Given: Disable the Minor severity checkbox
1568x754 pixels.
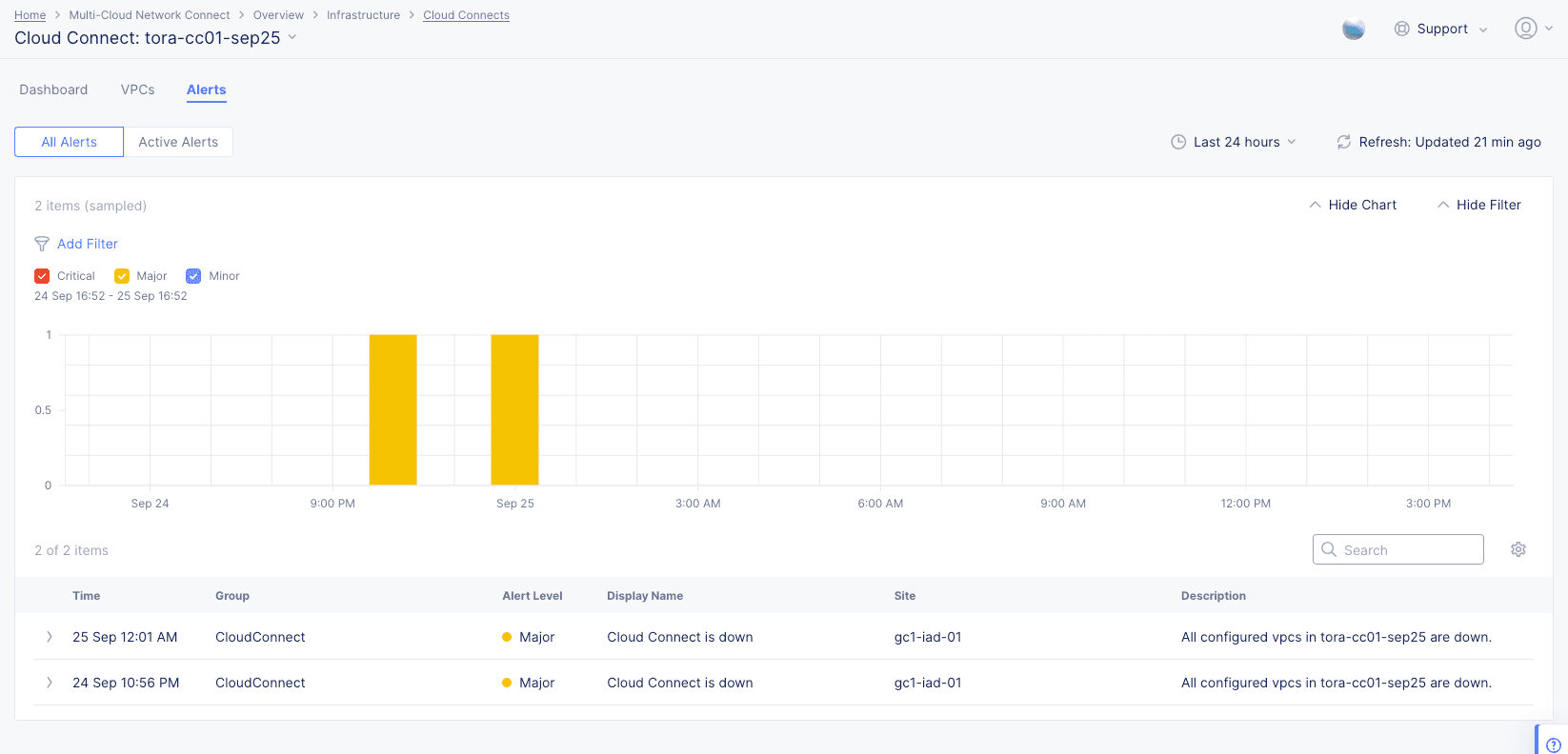Looking at the screenshot, I should coord(193,276).
